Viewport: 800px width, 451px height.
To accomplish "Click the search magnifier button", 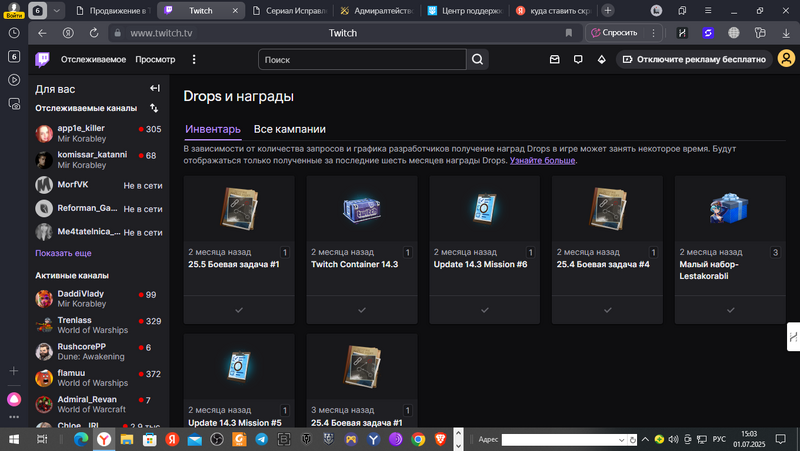I will point(478,60).
